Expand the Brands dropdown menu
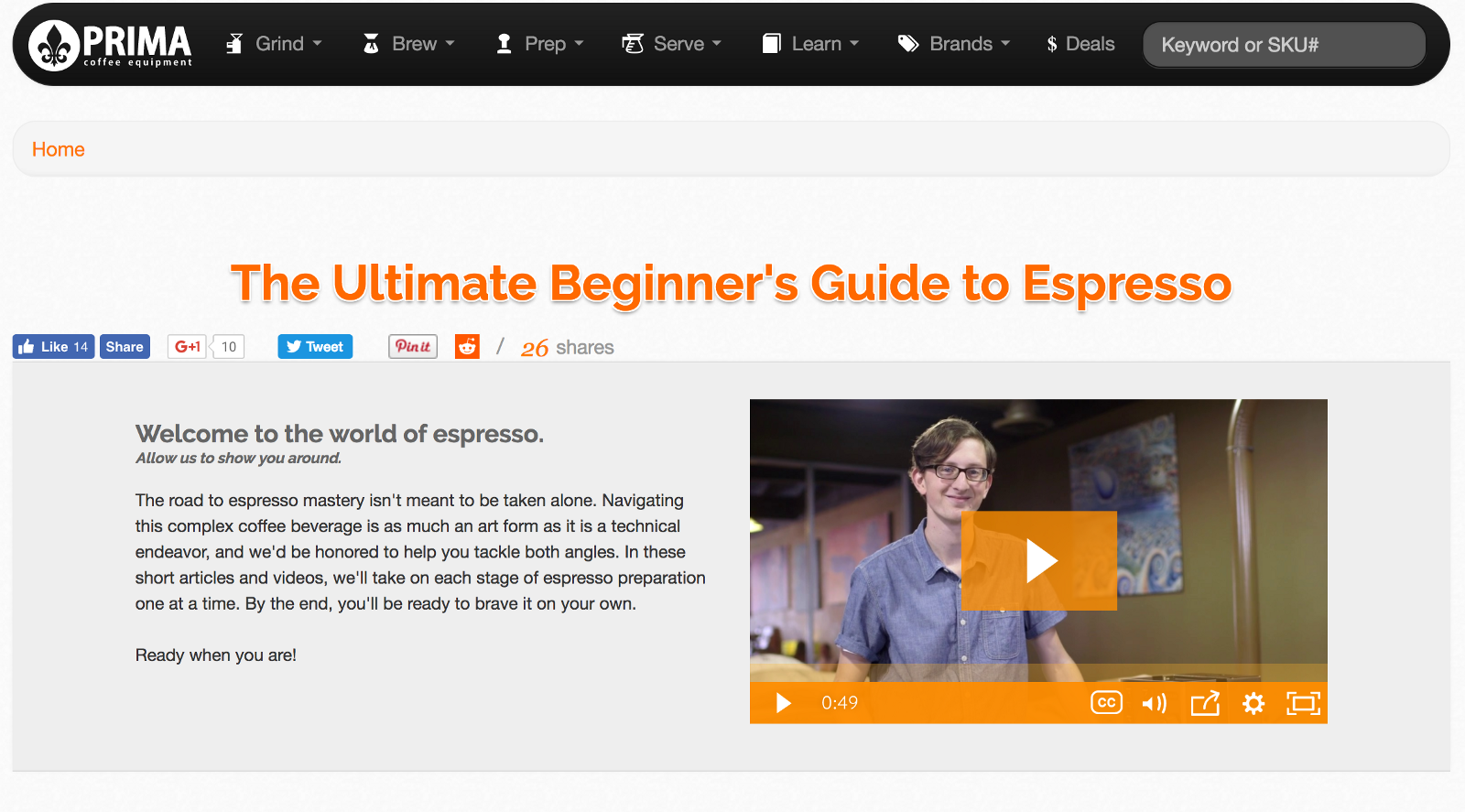1465x812 pixels. click(x=953, y=44)
